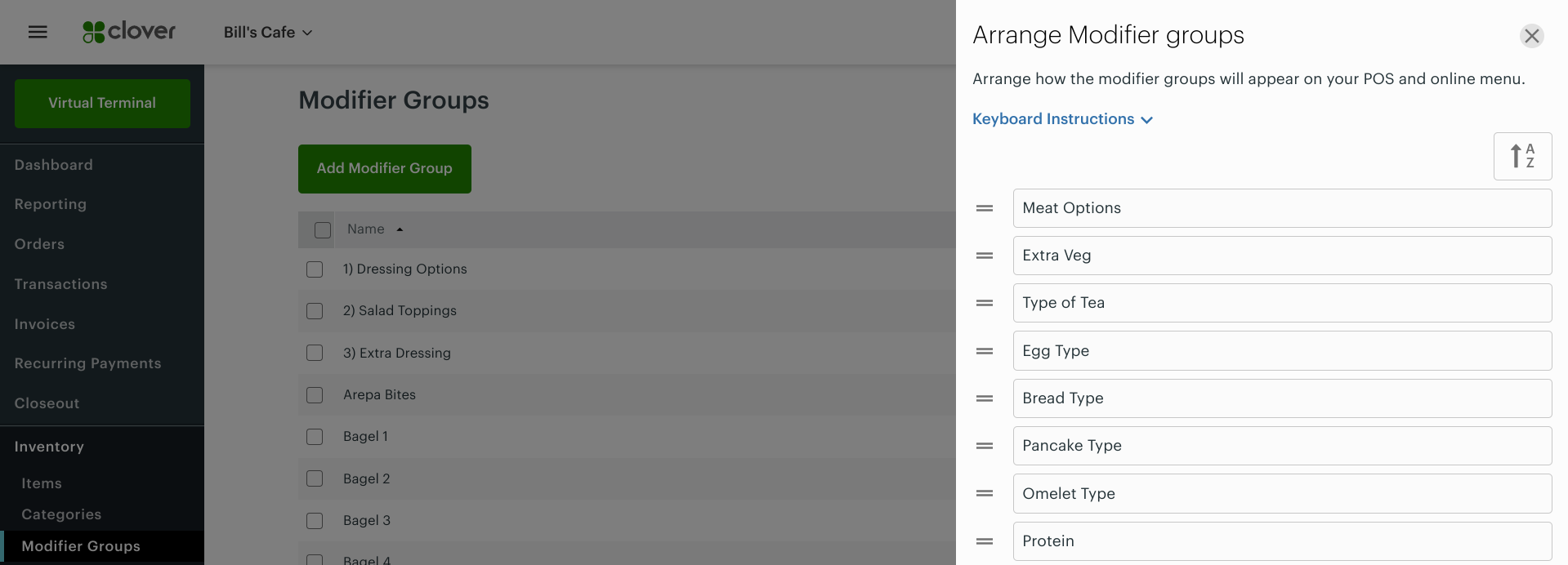Close the Arrange Modifier groups panel
This screenshot has width=1568, height=565.
(1531, 36)
